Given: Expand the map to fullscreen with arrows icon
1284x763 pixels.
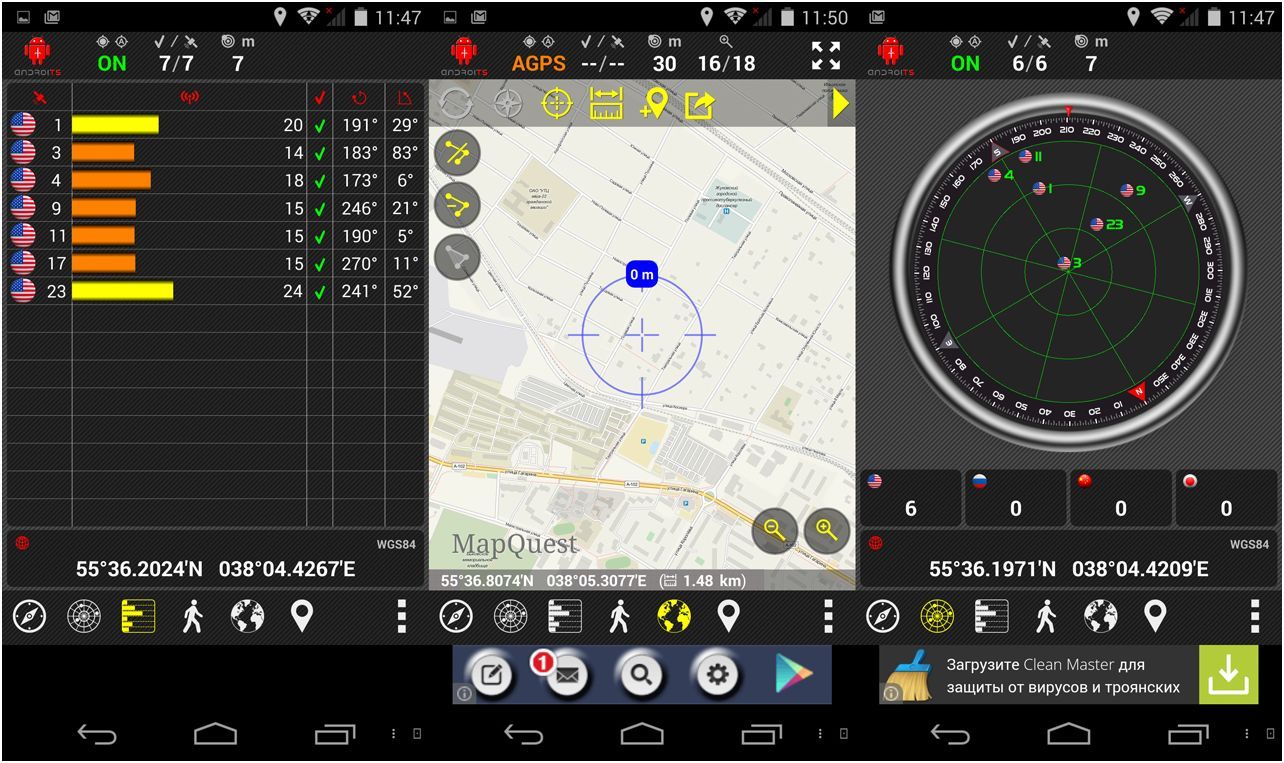Looking at the screenshot, I should 826,56.
